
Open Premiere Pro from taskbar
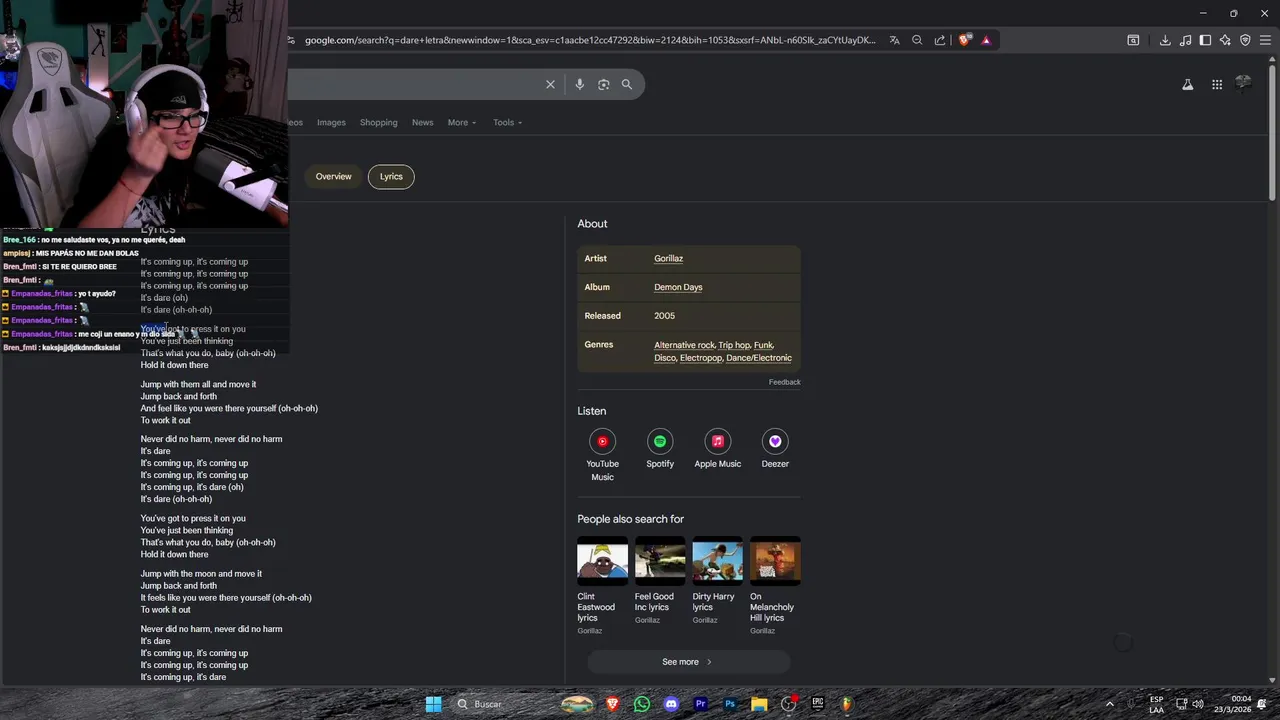(x=701, y=704)
